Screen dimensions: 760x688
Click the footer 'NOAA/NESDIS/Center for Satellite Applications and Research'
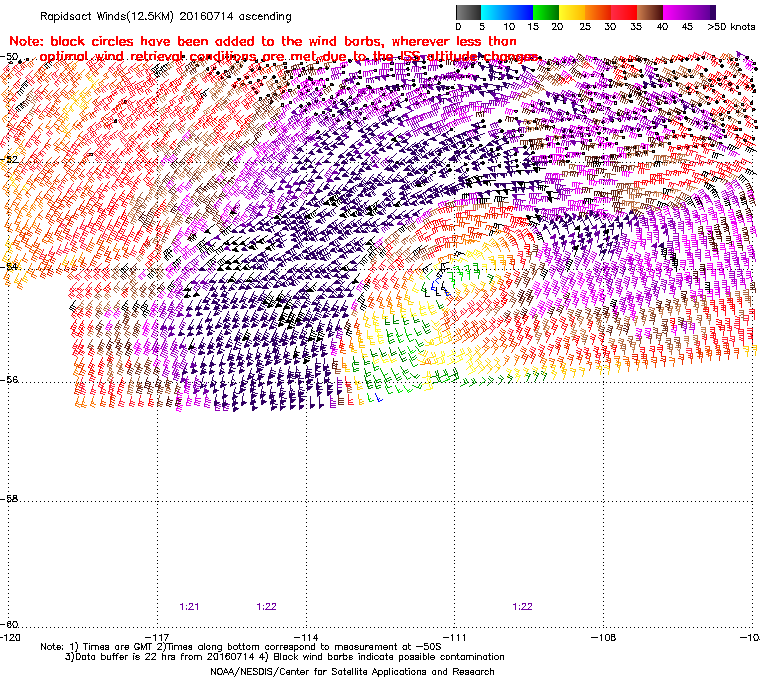pos(352,672)
